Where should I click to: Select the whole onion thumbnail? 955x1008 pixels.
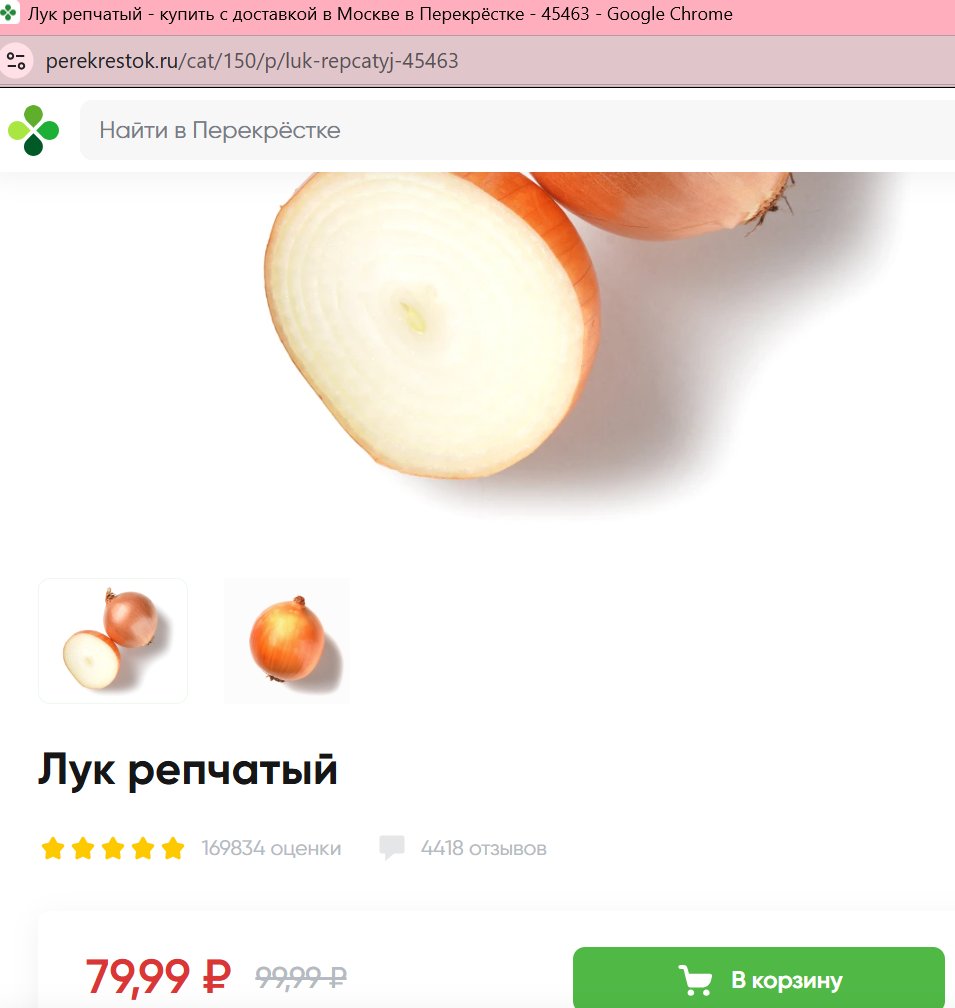click(287, 640)
